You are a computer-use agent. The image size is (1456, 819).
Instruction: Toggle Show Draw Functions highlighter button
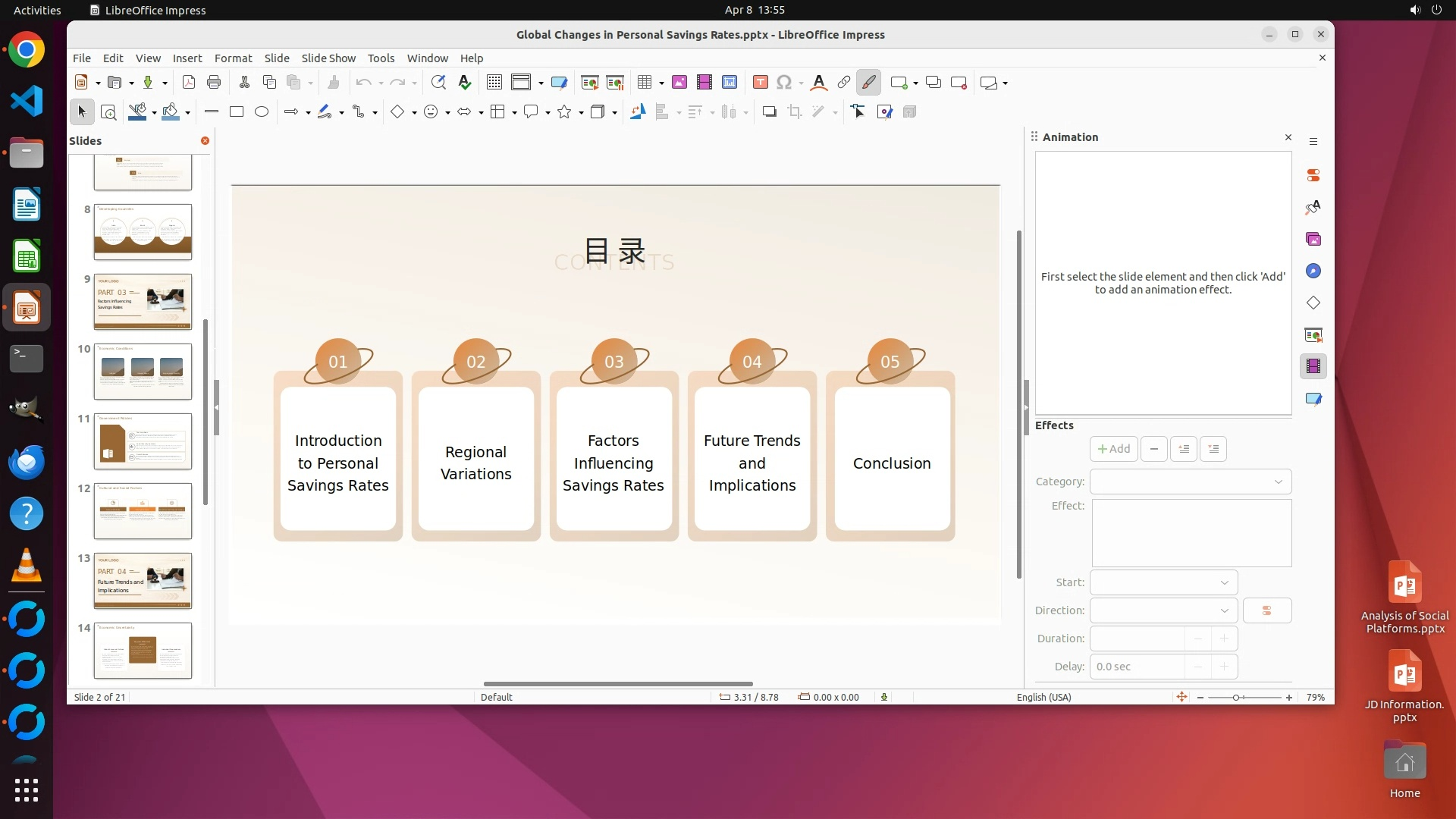pyautogui.click(x=869, y=83)
